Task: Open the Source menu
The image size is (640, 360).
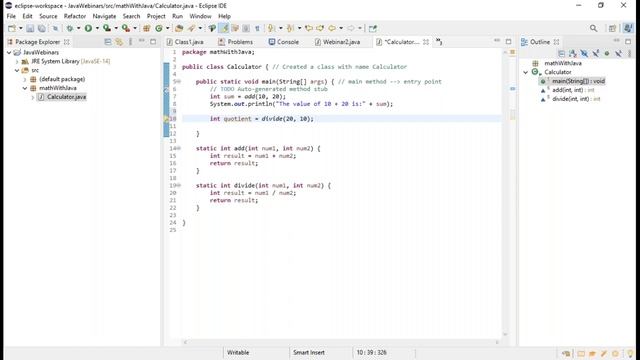Action: point(48,16)
